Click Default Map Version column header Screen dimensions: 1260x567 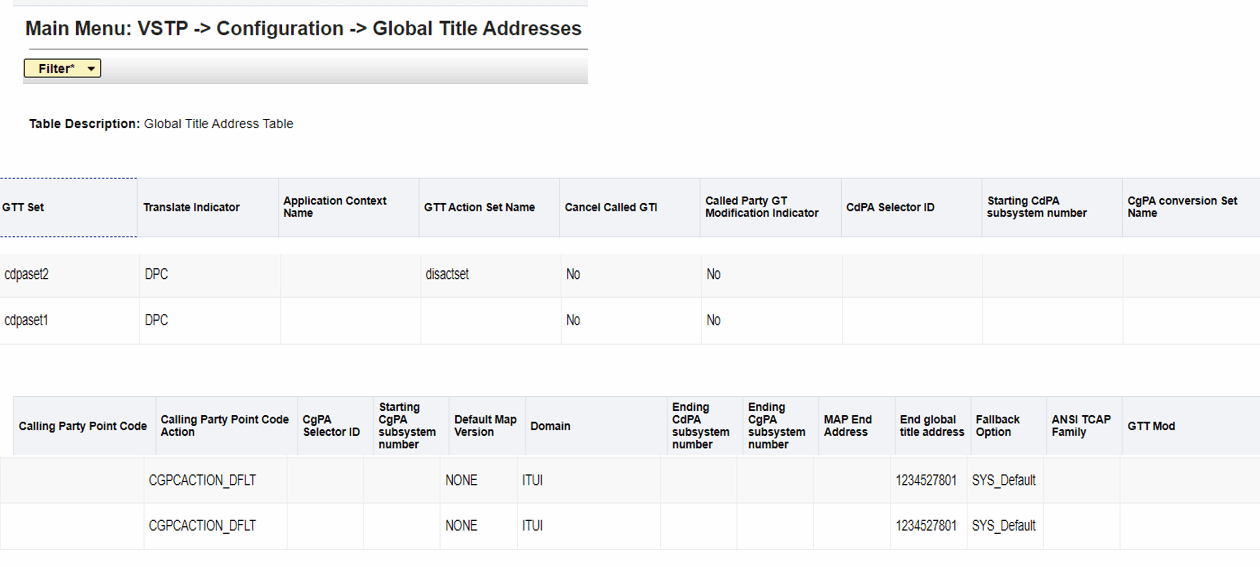pyautogui.click(x=487, y=426)
